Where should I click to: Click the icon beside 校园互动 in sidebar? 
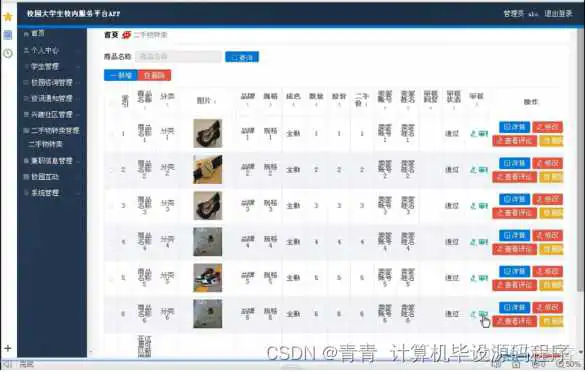(26, 177)
